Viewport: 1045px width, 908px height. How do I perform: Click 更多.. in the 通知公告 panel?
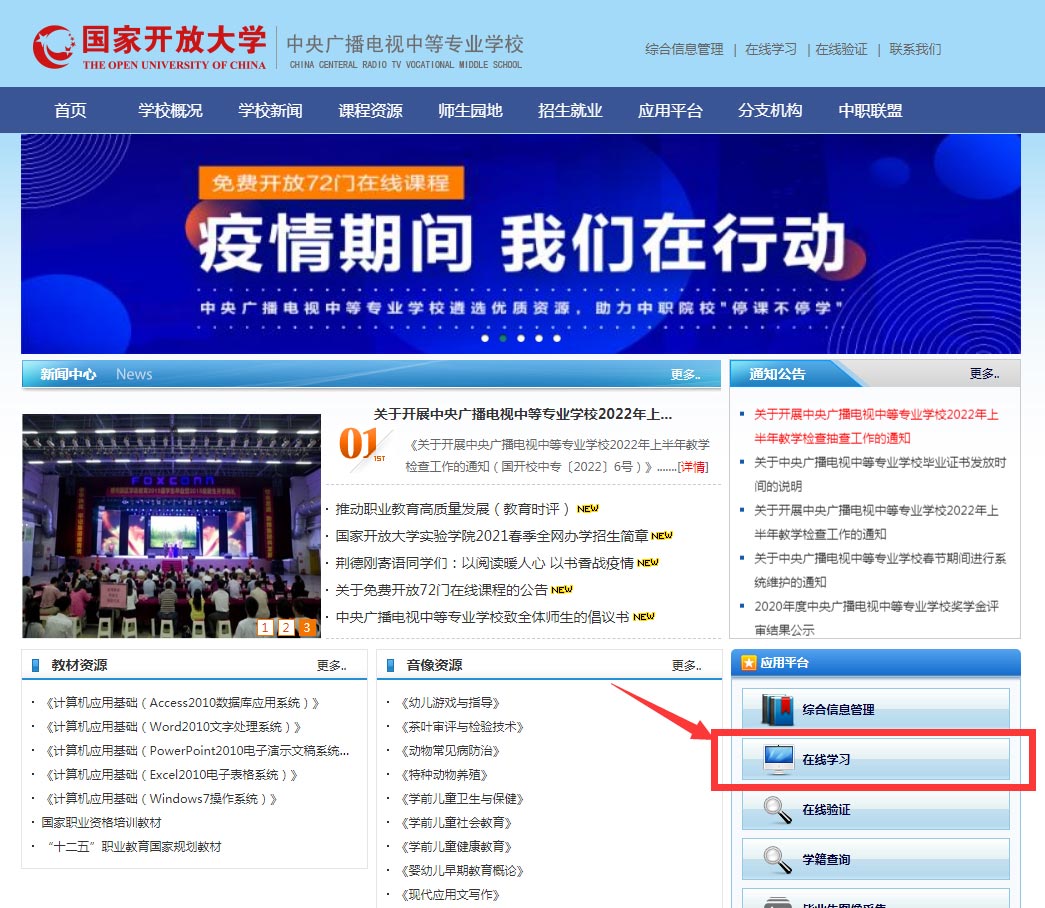tap(983, 373)
